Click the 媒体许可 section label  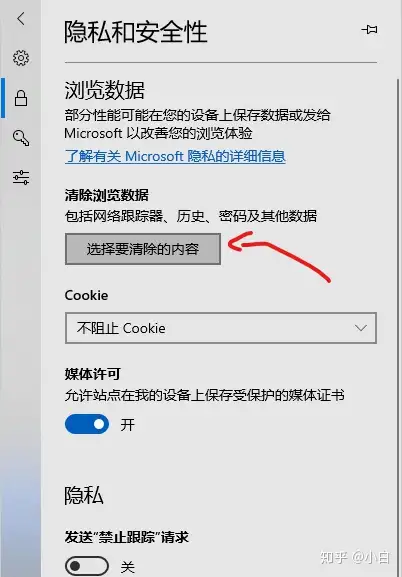click(93, 374)
